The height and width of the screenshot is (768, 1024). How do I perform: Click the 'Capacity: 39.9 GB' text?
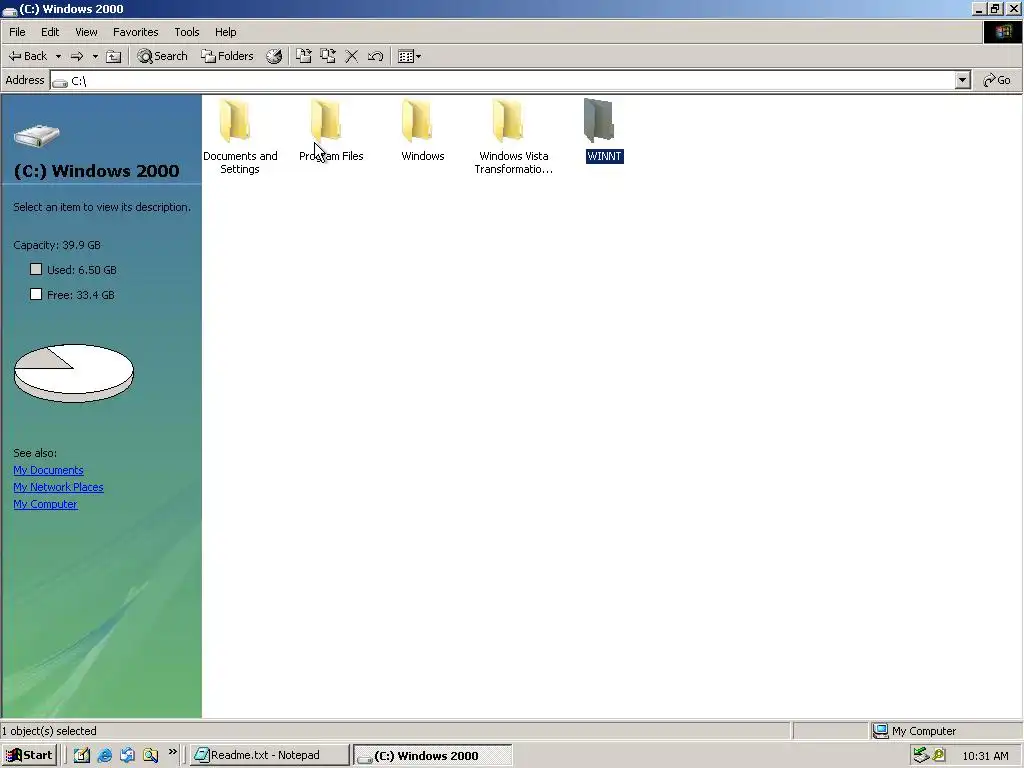(57, 245)
